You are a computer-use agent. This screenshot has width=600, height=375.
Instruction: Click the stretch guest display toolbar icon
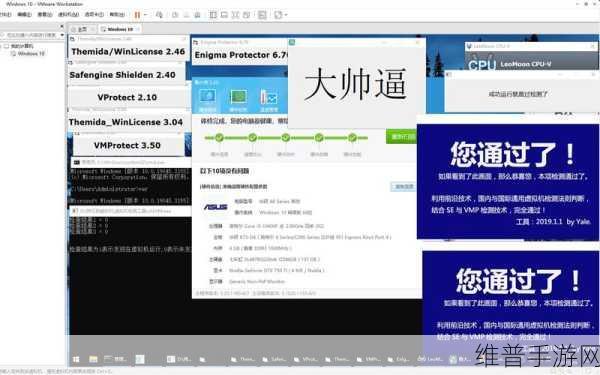point(278,15)
